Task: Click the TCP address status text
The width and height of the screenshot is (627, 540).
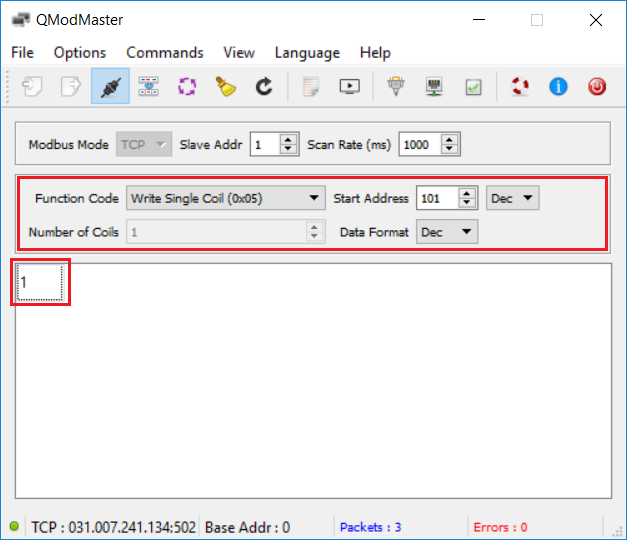Action: pos(114,527)
